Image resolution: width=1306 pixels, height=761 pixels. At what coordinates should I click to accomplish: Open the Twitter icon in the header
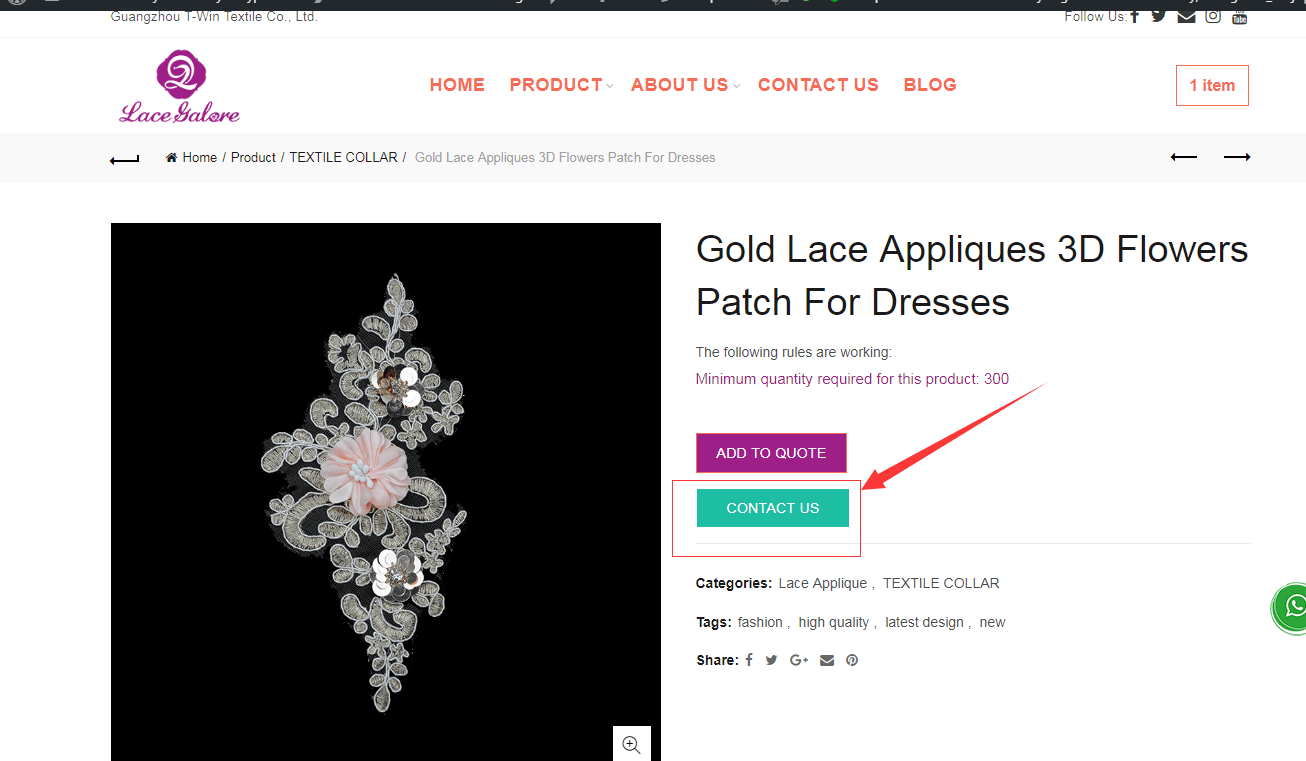pyautogui.click(x=1158, y=16)
